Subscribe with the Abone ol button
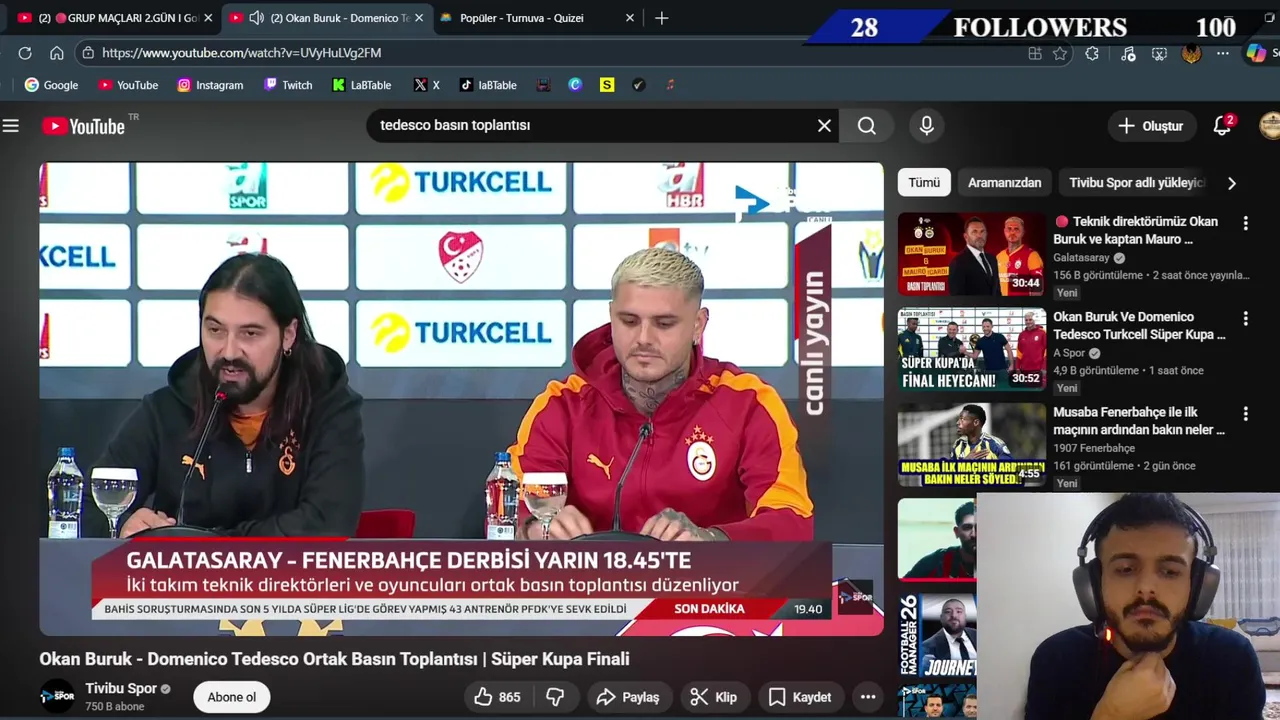The width and height of the screenshot is (1280, 720). [x=232, y=697]
